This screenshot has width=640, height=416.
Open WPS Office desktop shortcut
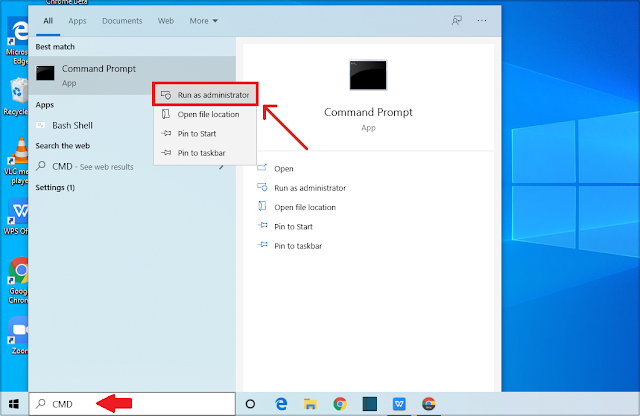[x=17, y=217]
